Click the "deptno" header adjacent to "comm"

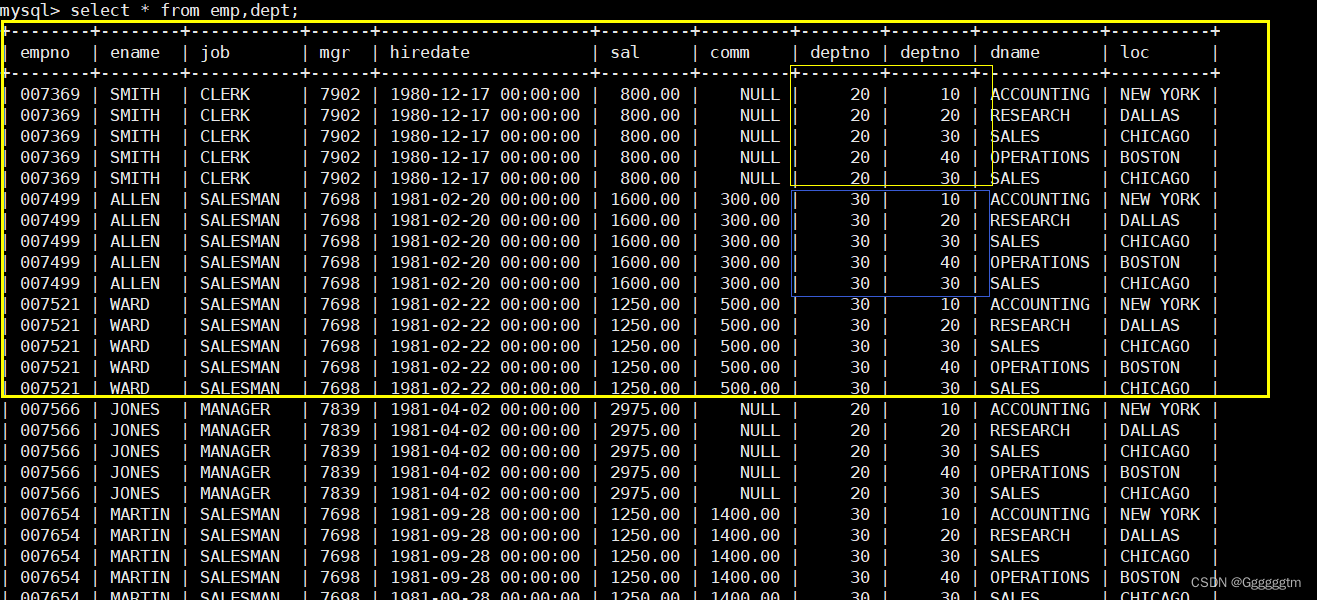click(840, 53)
